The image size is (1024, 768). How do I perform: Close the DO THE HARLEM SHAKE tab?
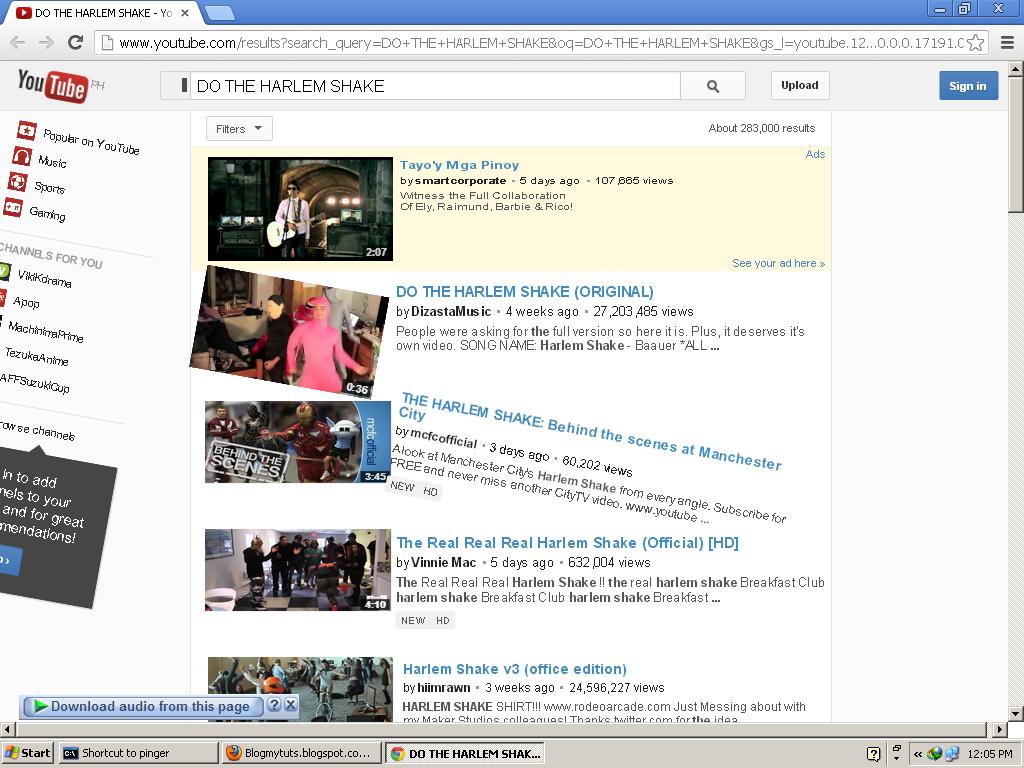click(185, 12)
